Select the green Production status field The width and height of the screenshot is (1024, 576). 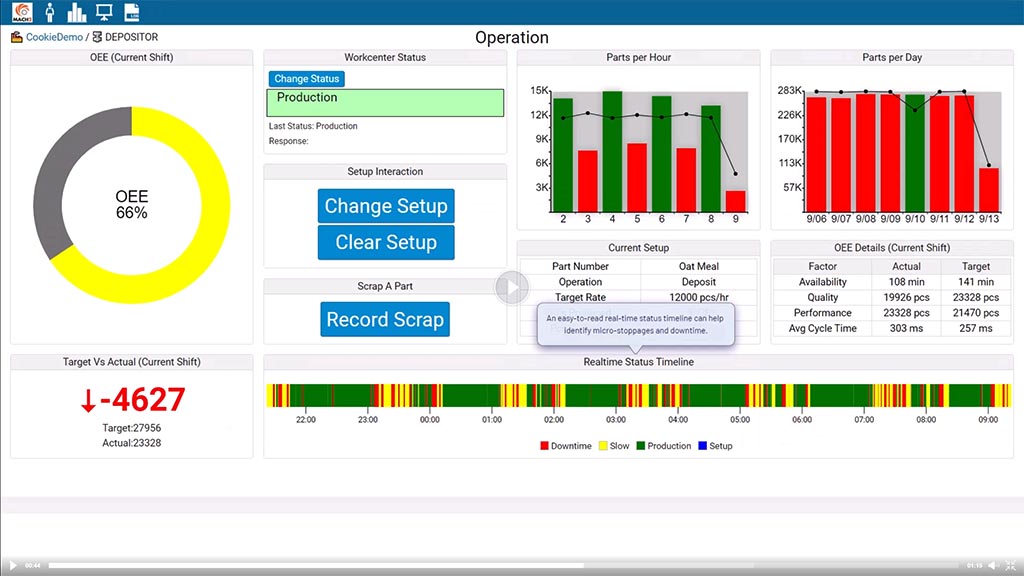[385, 102]
